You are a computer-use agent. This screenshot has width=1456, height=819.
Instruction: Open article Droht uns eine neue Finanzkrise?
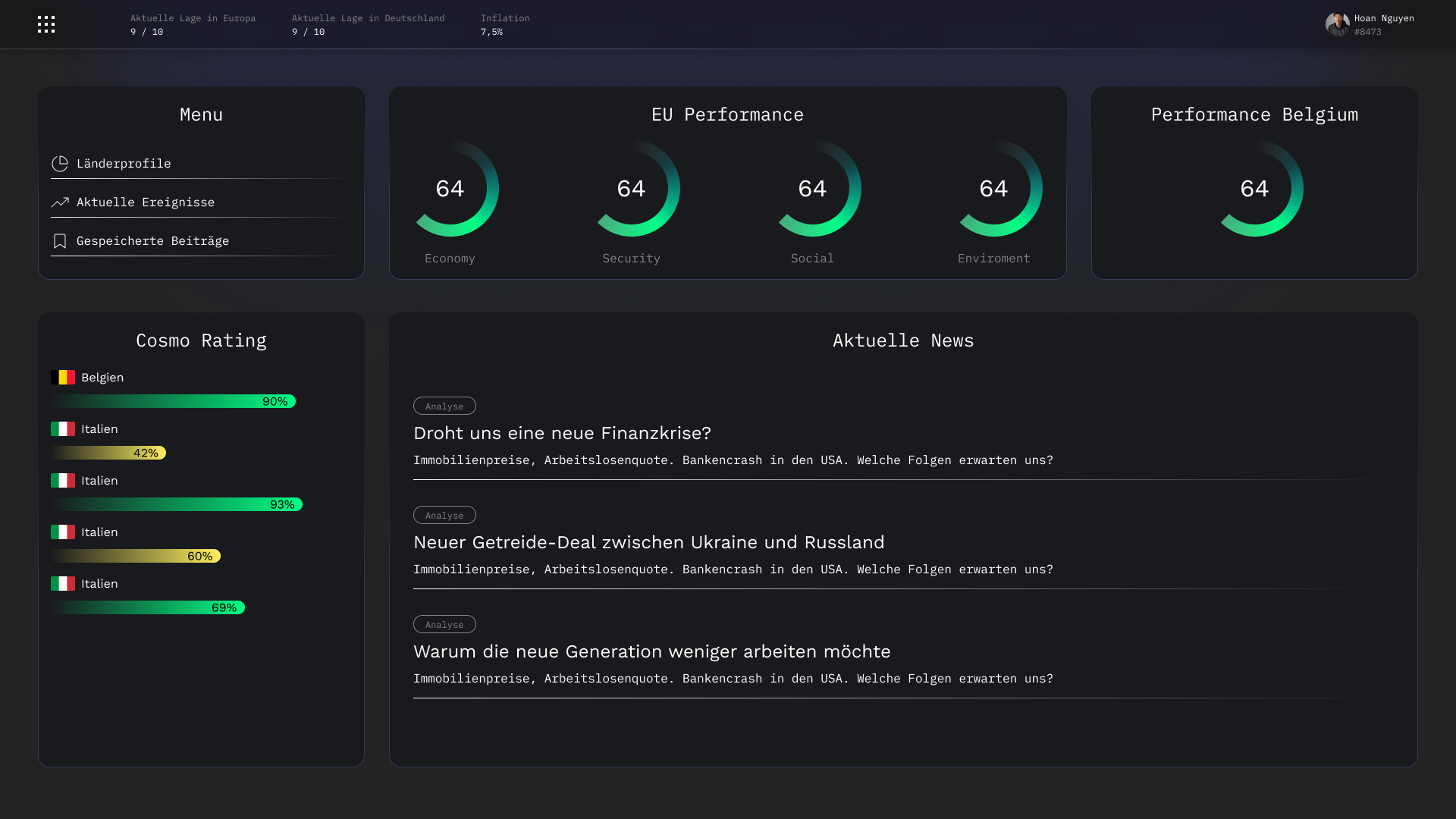562,433
